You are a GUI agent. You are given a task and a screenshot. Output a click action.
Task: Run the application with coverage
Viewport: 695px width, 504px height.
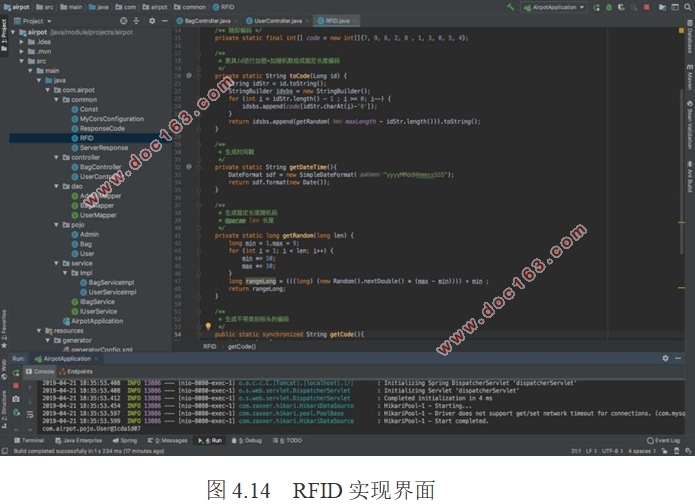pos(621,7)
